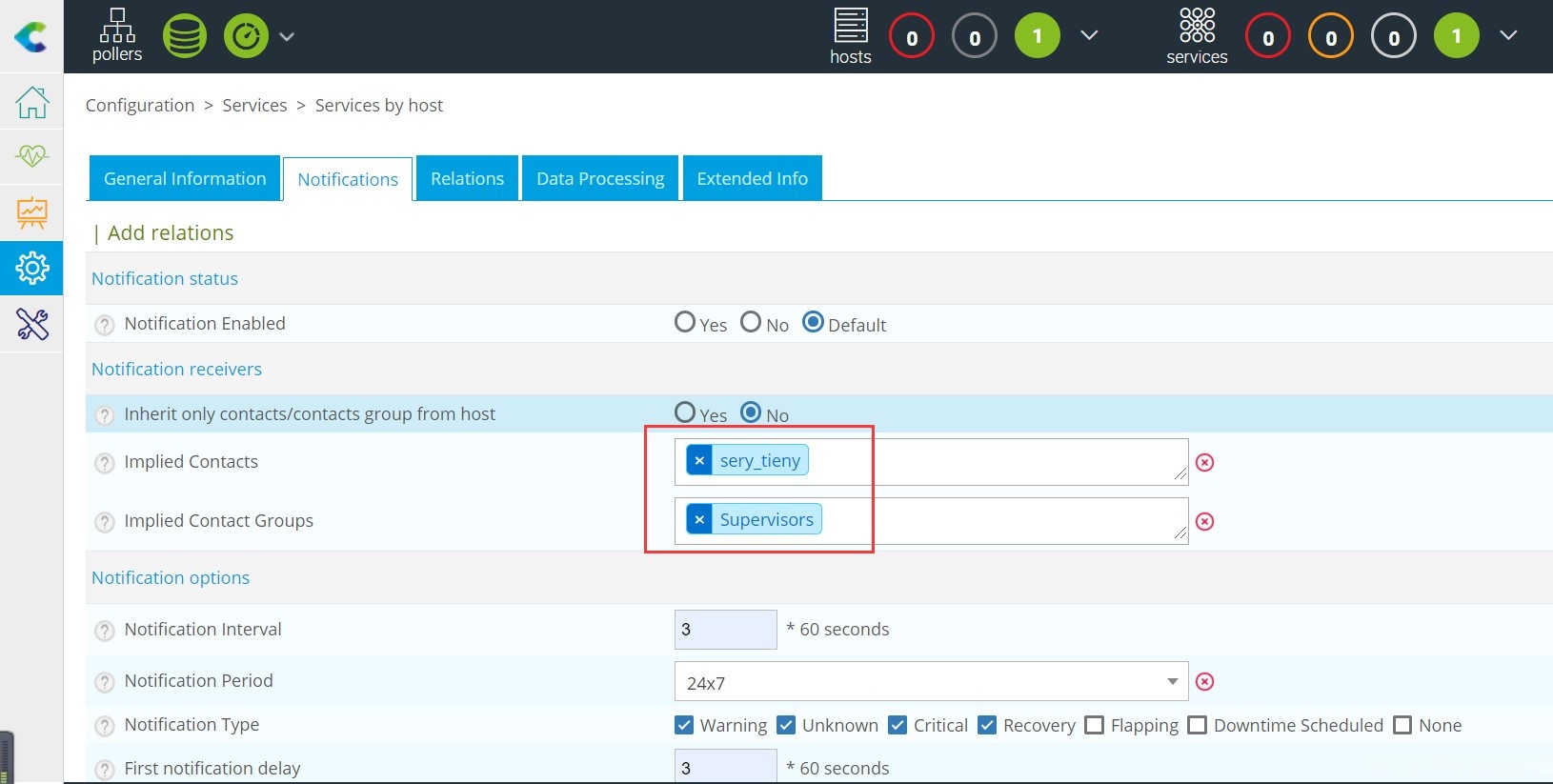1553x784 pixels.
Task: Click the First notification delay field
Action: point(726,767)
